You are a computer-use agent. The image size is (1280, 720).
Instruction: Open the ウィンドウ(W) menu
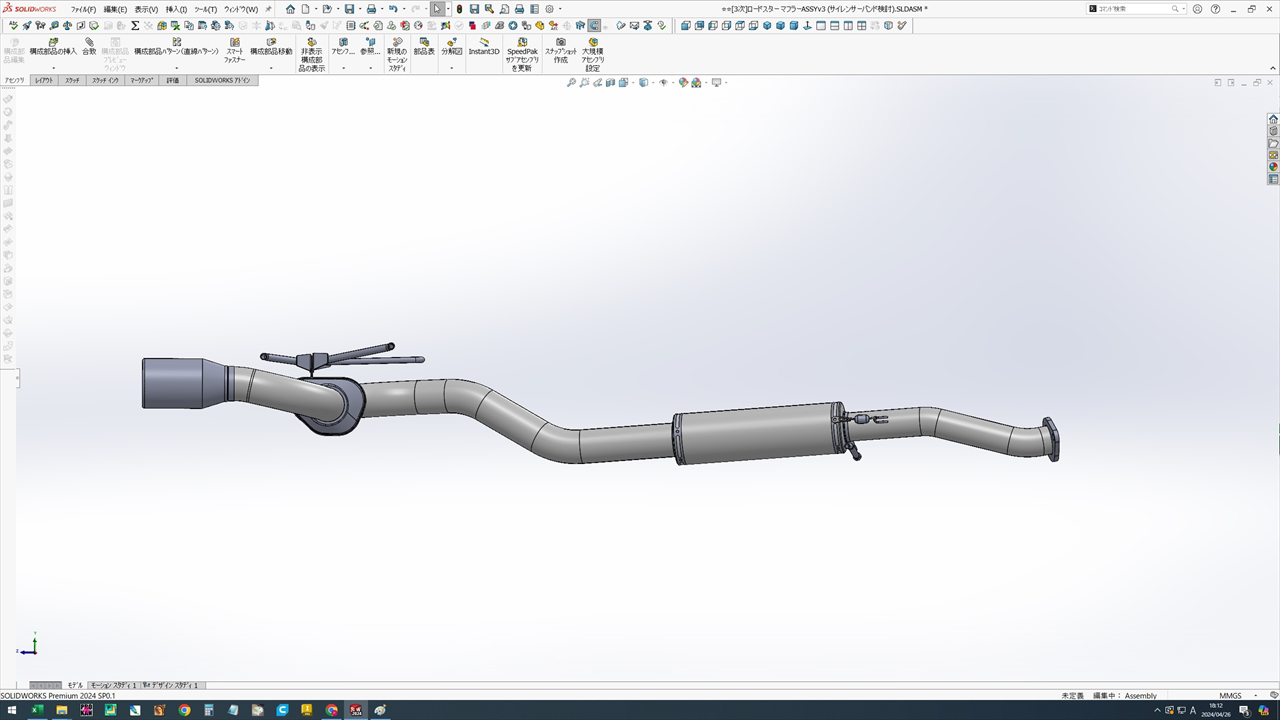[x=240, y=9]
